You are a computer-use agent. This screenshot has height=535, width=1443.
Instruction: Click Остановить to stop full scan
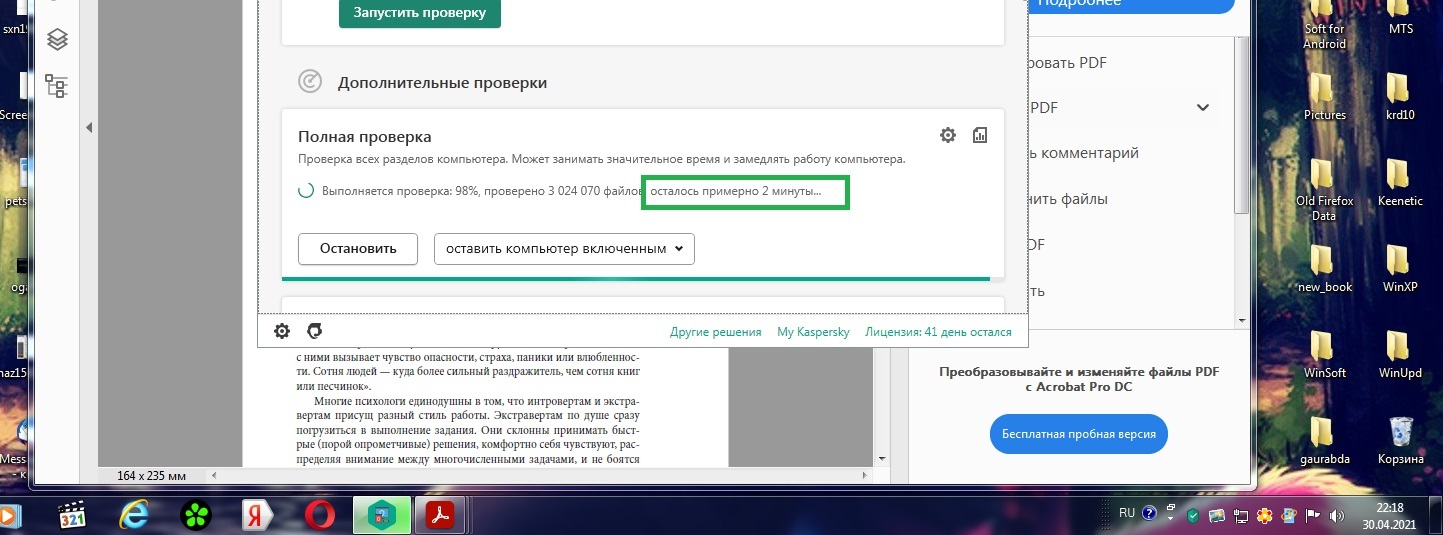[358, 248]
